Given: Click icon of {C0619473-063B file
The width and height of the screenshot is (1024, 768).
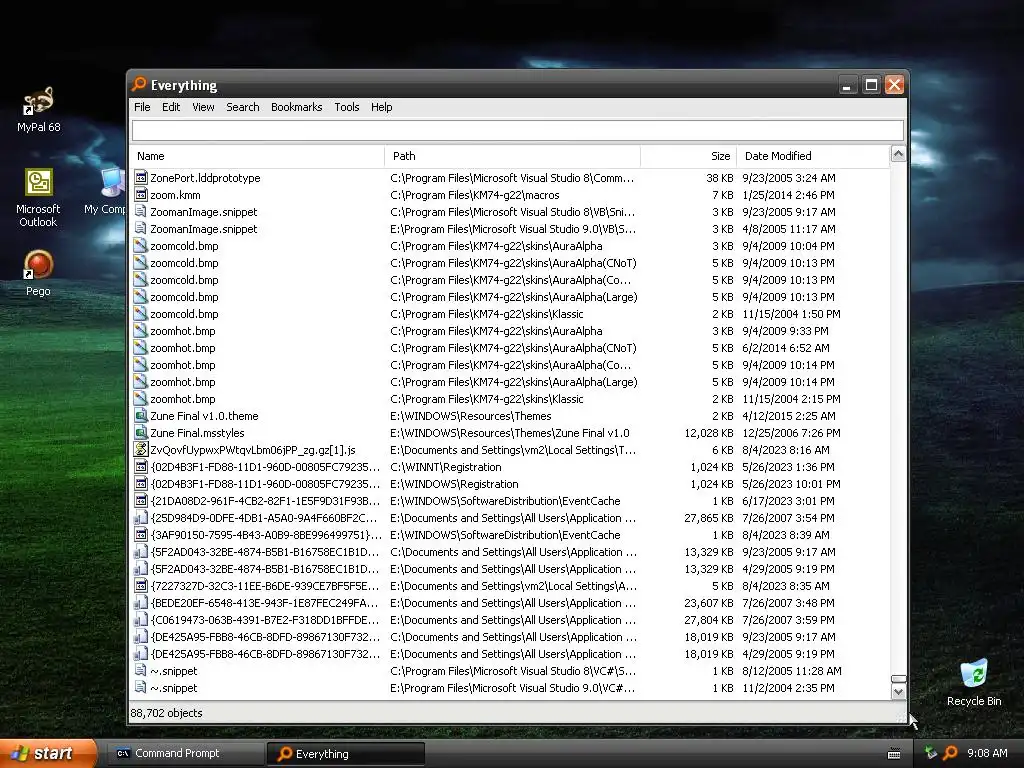Looking at the screenshot, I should click(x=140, y=619).
